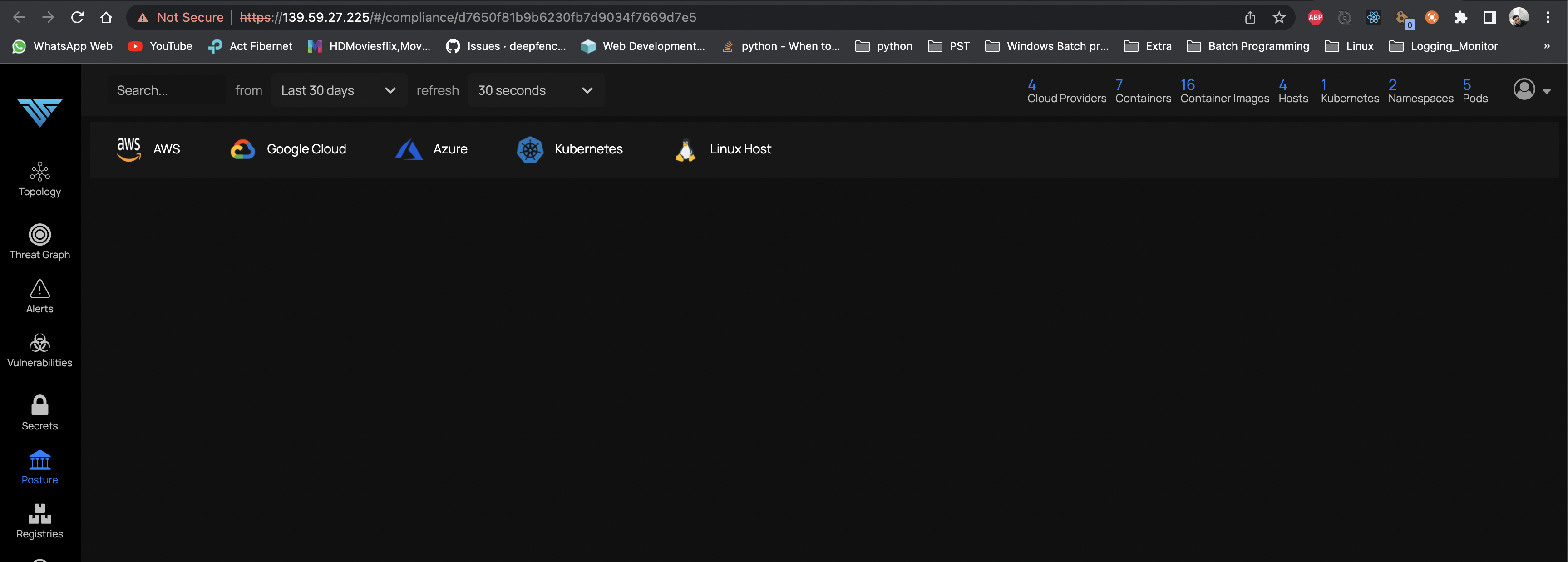Go to the browser home page
This screenshot has height=562, width=1568.
pos(106,17)
